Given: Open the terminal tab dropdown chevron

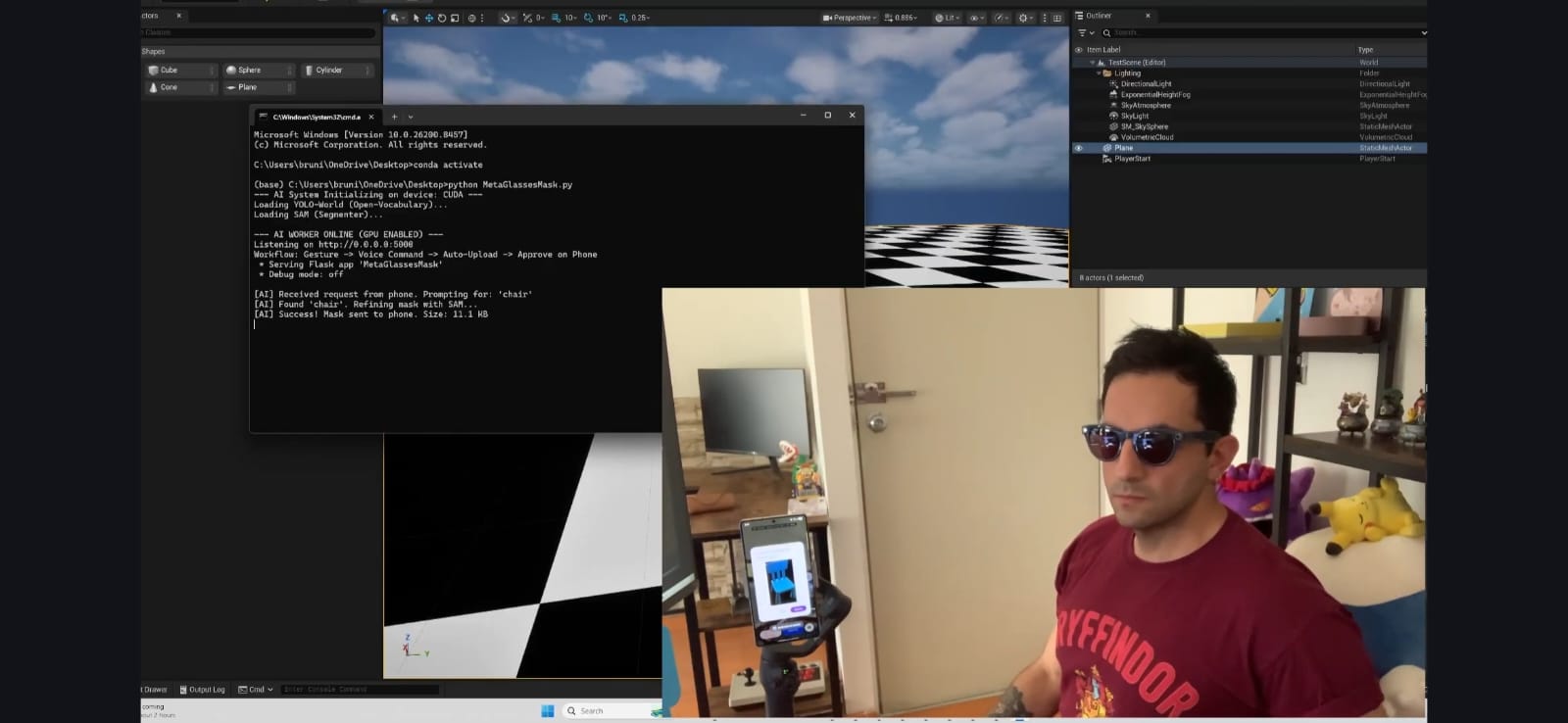Looking at the screenshot, I should click(x=411, y=117).
